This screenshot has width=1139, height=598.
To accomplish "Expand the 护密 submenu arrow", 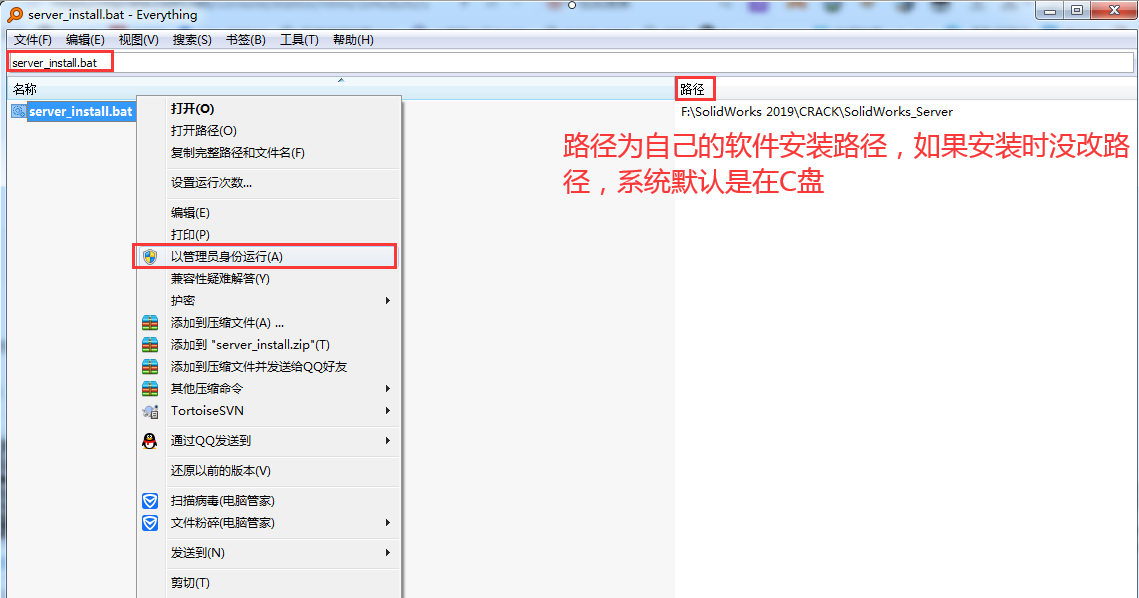I will tap(388, 300).
